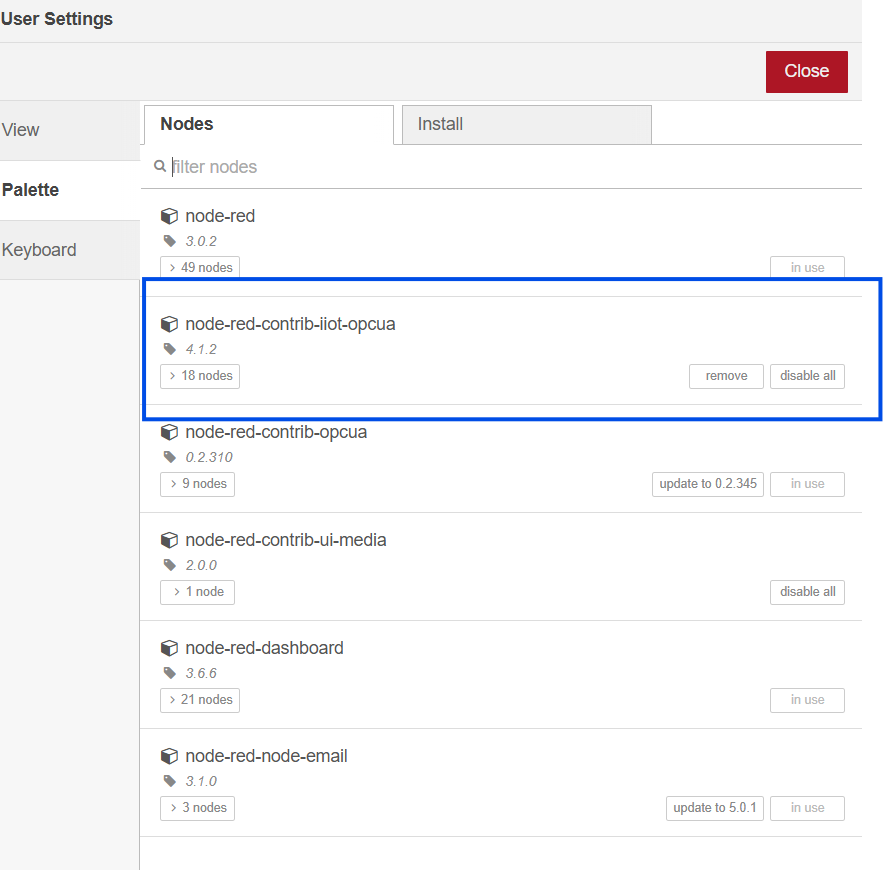Screen dimensions: 883x870
Task: Click the node-red-node-email module name
Action: coord(266,756)
